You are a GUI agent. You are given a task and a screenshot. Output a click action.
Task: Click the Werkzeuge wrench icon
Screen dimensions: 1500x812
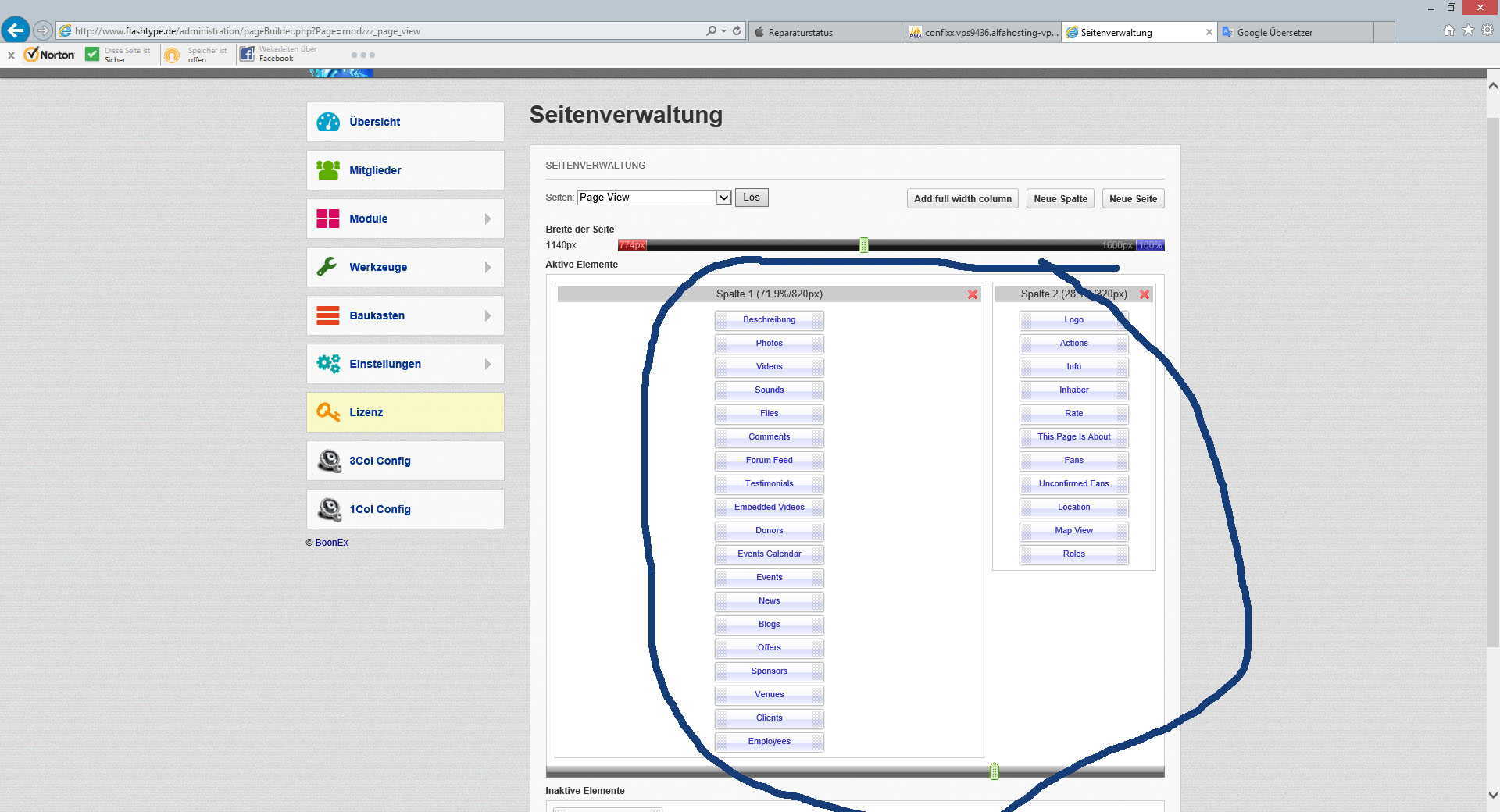pos(327,267)
